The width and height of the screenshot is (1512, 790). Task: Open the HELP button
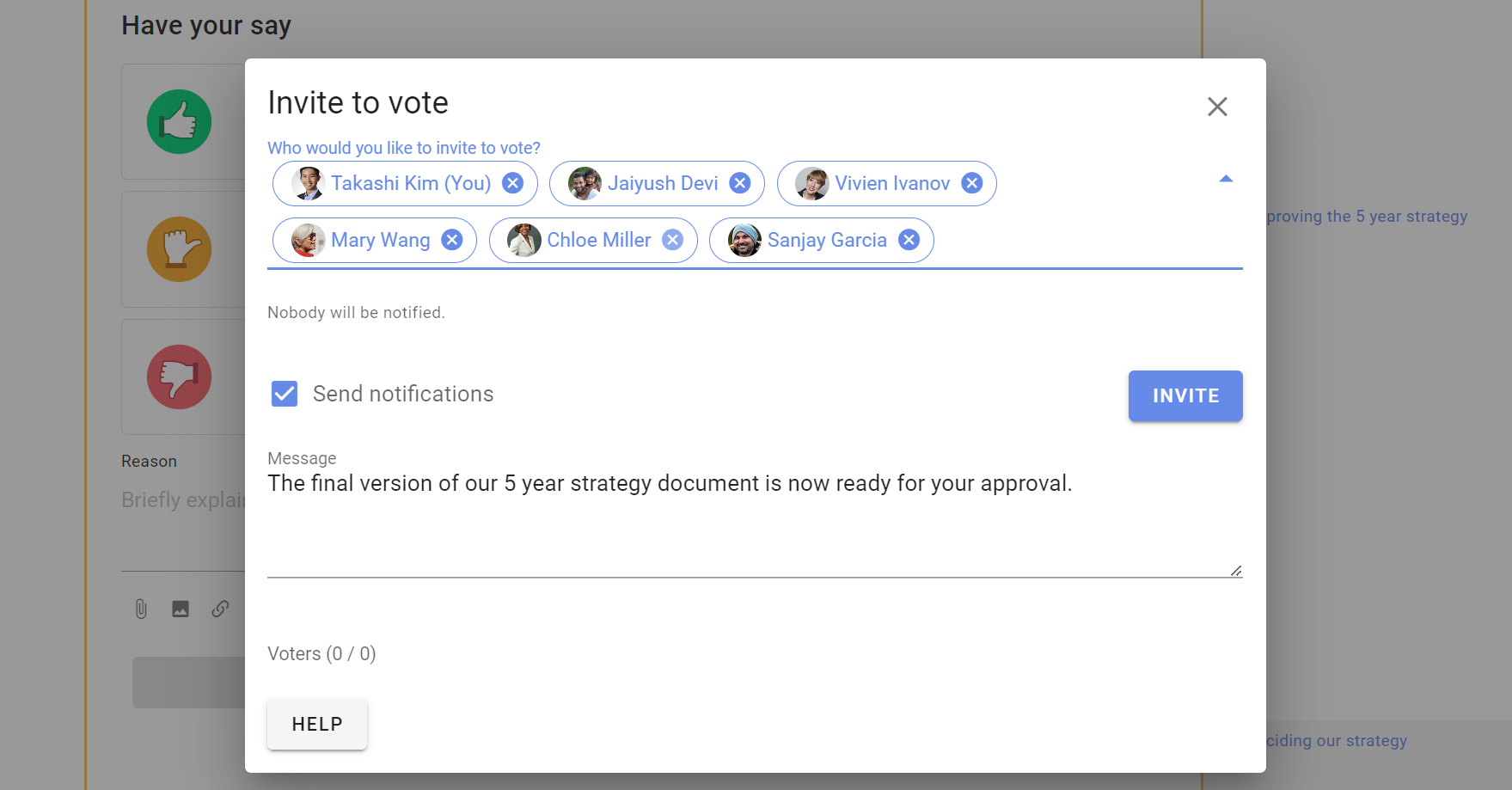317,724
